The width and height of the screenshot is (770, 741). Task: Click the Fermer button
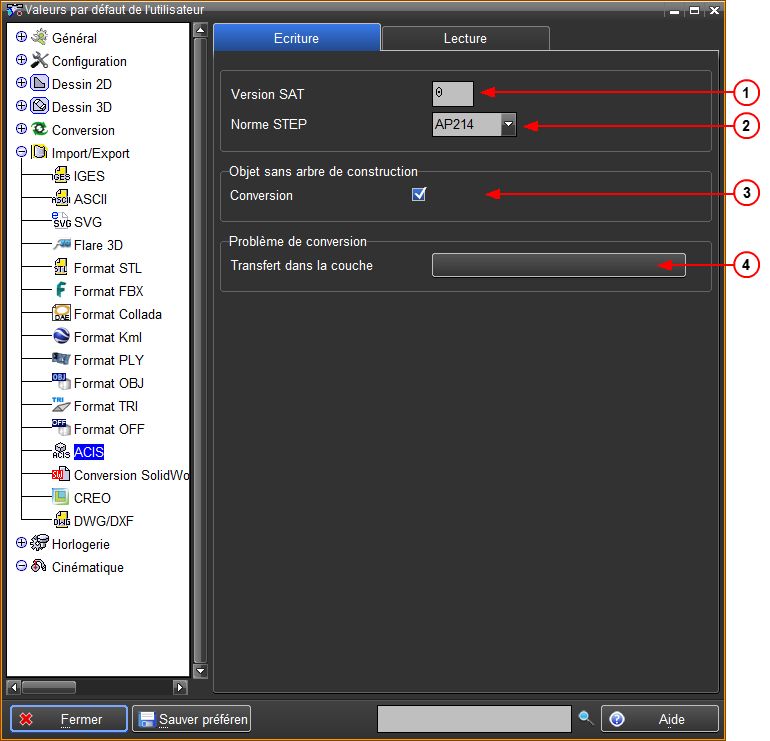pyautogui.click(x=69, y=719)
